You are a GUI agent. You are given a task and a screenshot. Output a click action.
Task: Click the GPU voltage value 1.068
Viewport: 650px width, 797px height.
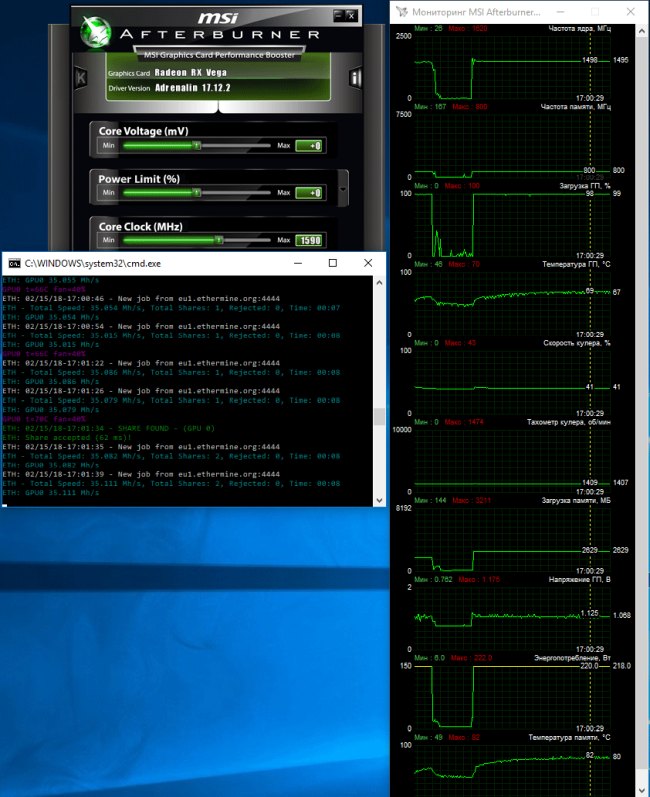(622, 616)
